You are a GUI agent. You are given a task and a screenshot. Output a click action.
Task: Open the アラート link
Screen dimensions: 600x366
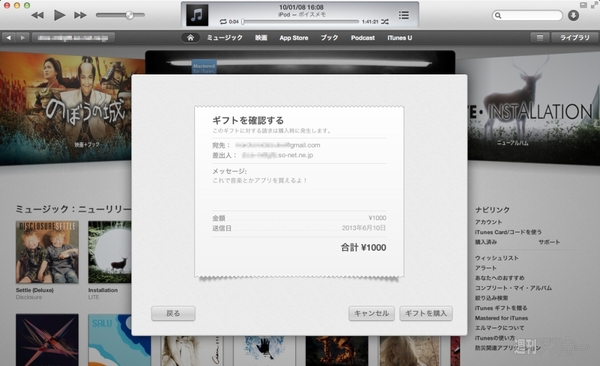tap(486, 268)
